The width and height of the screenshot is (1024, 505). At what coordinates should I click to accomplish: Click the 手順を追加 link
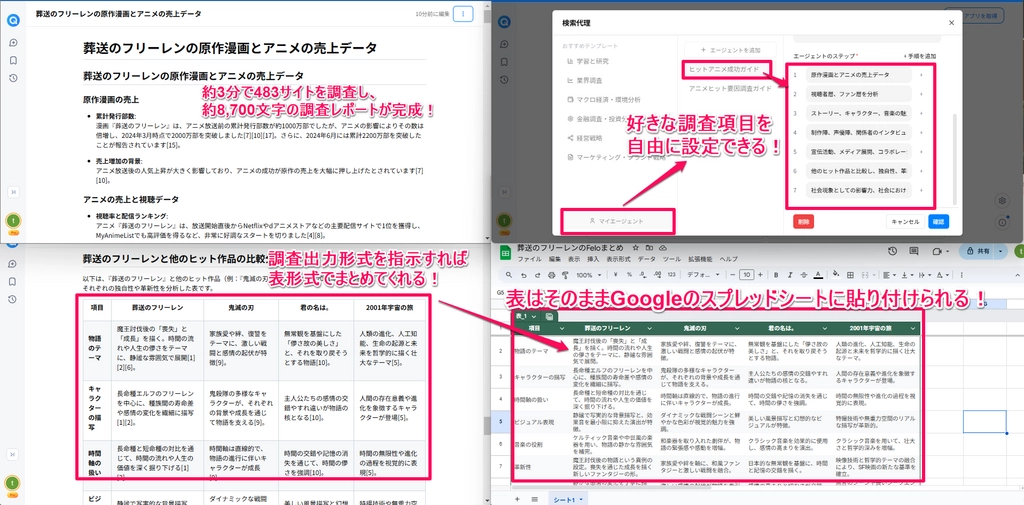click(x=920, y=57)
